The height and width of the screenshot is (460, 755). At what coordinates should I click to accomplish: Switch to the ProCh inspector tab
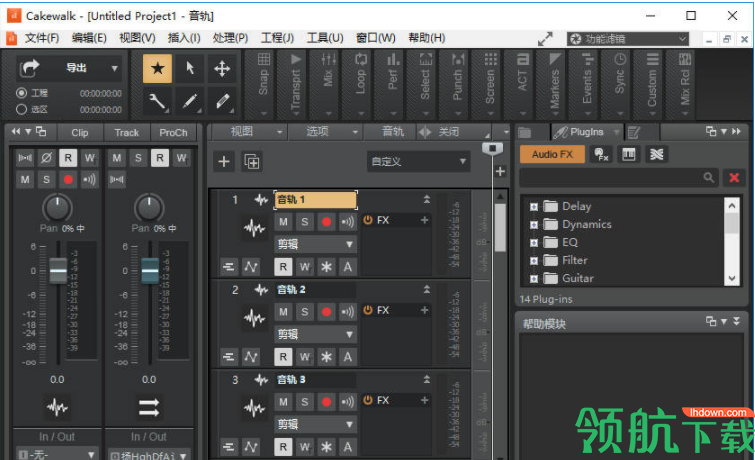(x=173, y=132)
